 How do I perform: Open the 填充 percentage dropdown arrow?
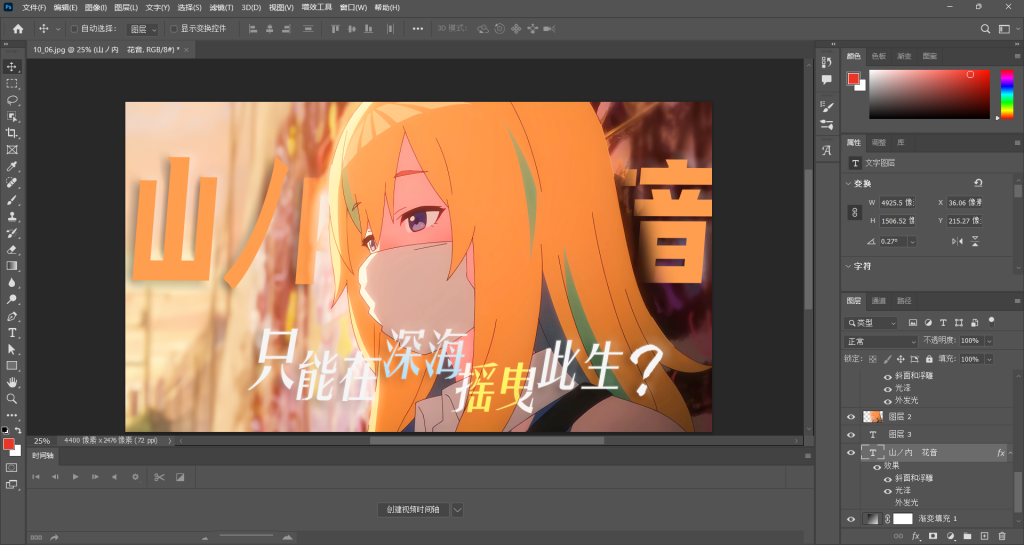(x=989, y=359)
